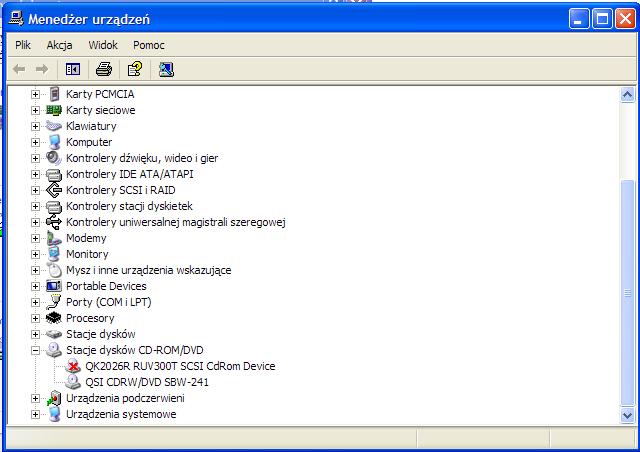Select the Stacje dysków label
640x452 pixels.
100,334
